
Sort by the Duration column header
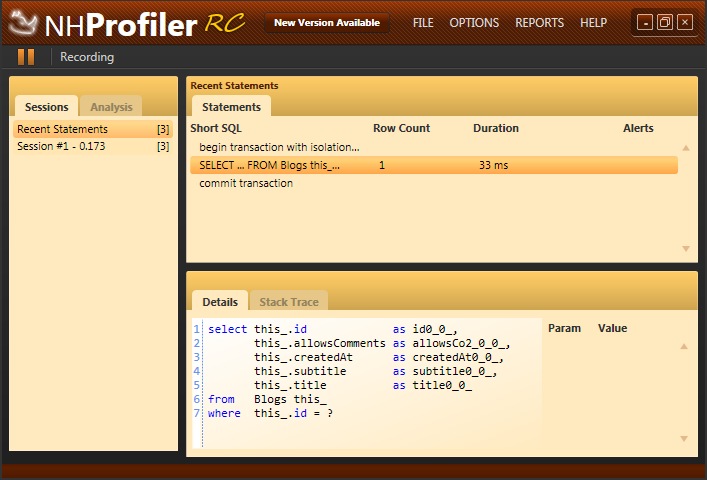[x=496, y=128]
